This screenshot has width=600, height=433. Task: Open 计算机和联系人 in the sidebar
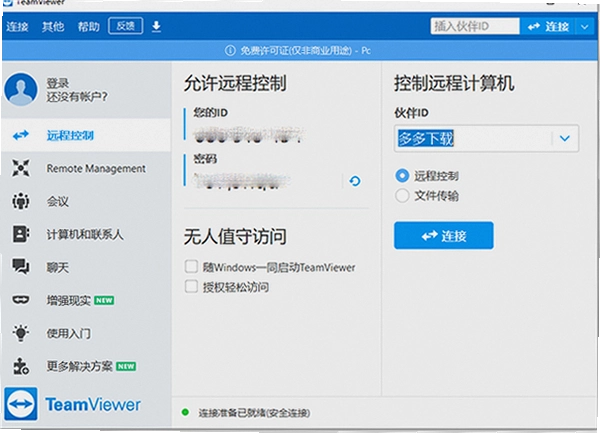coord(86,234)
